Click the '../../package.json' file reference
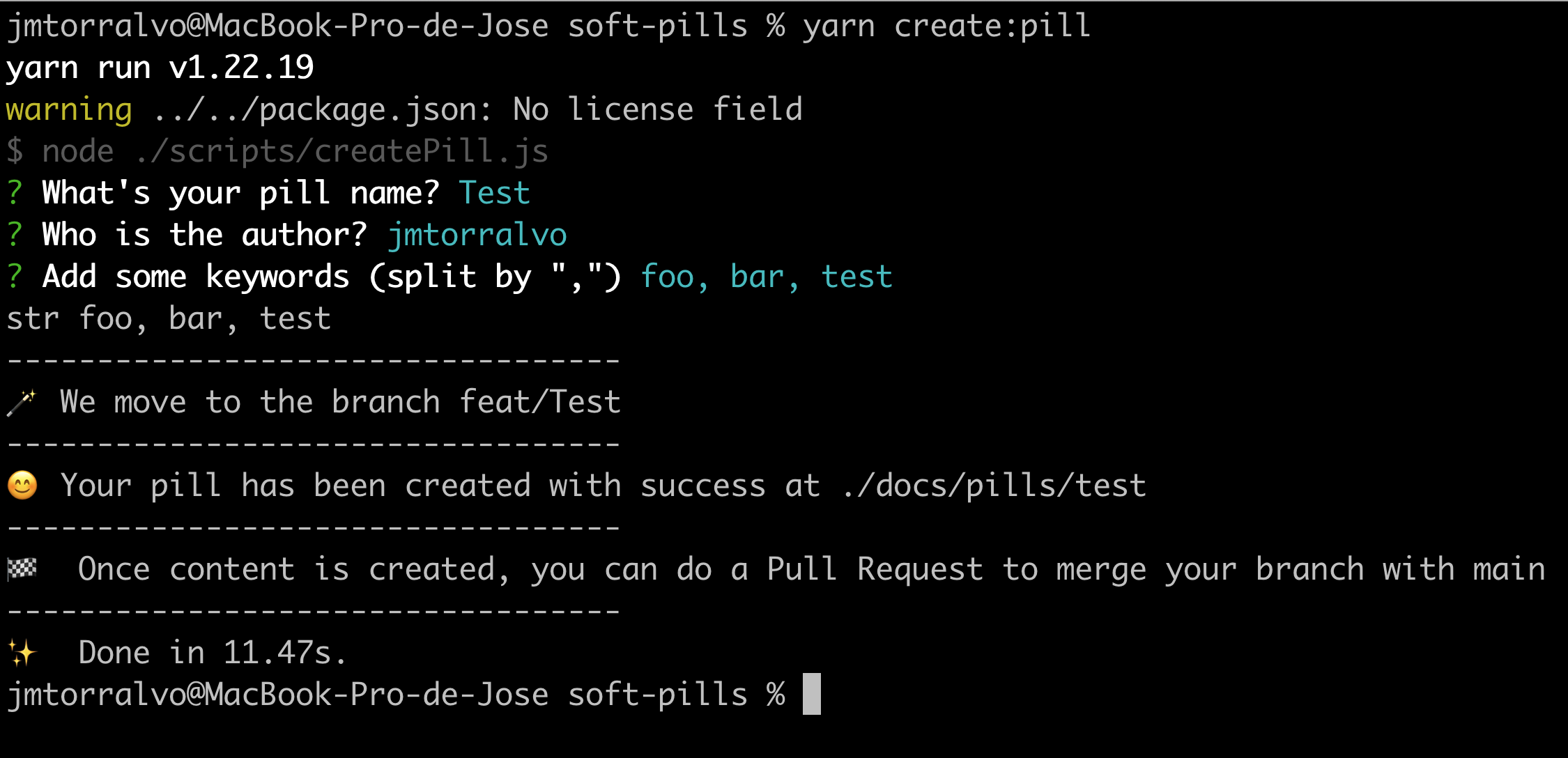 pos(322,109)
